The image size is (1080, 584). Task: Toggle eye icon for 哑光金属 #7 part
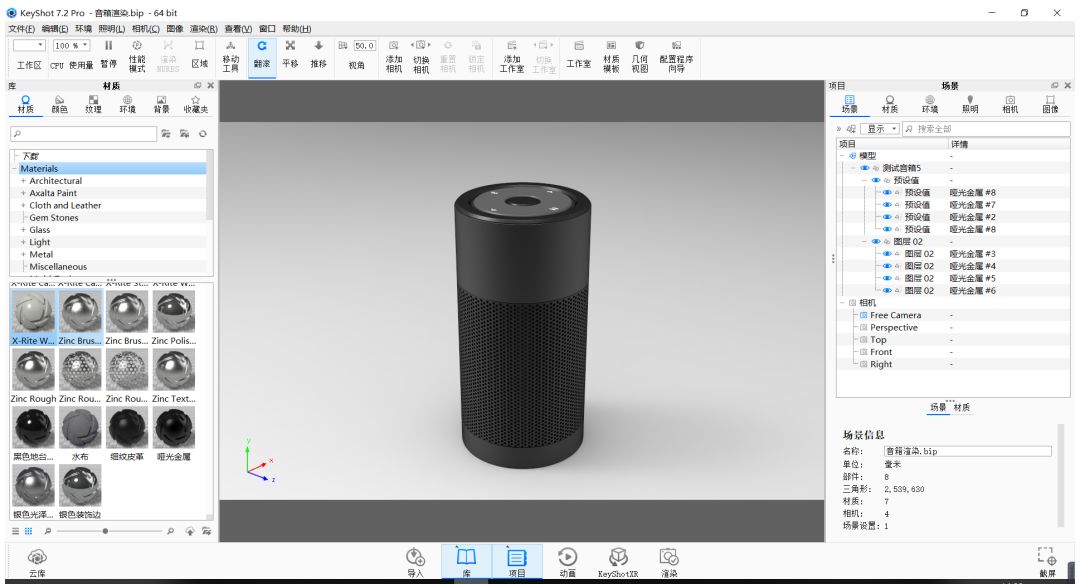(x=886, y=205)
